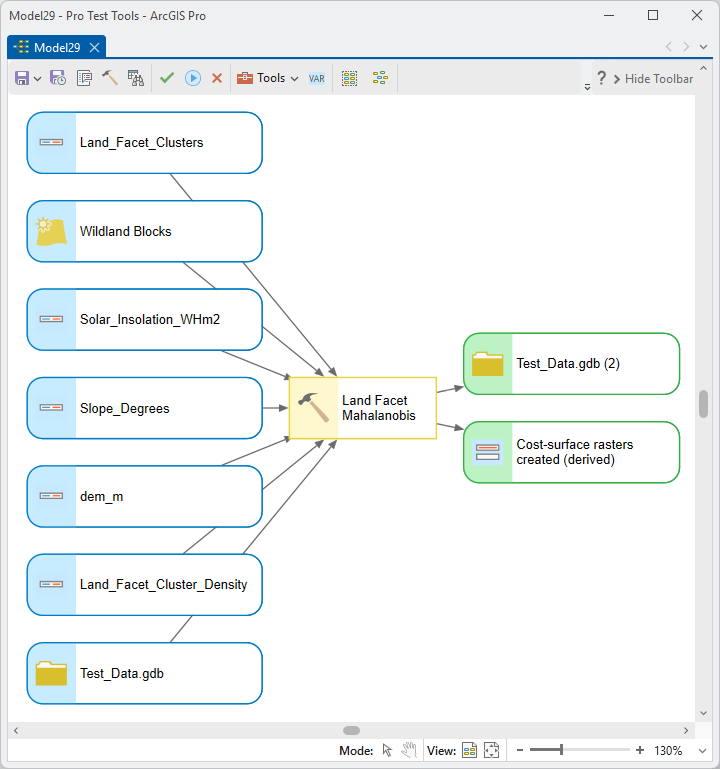This screenshot has height=769, width=720.
Task: Open the tab list dropdown chevron
Action: click(x=703, y=47)
